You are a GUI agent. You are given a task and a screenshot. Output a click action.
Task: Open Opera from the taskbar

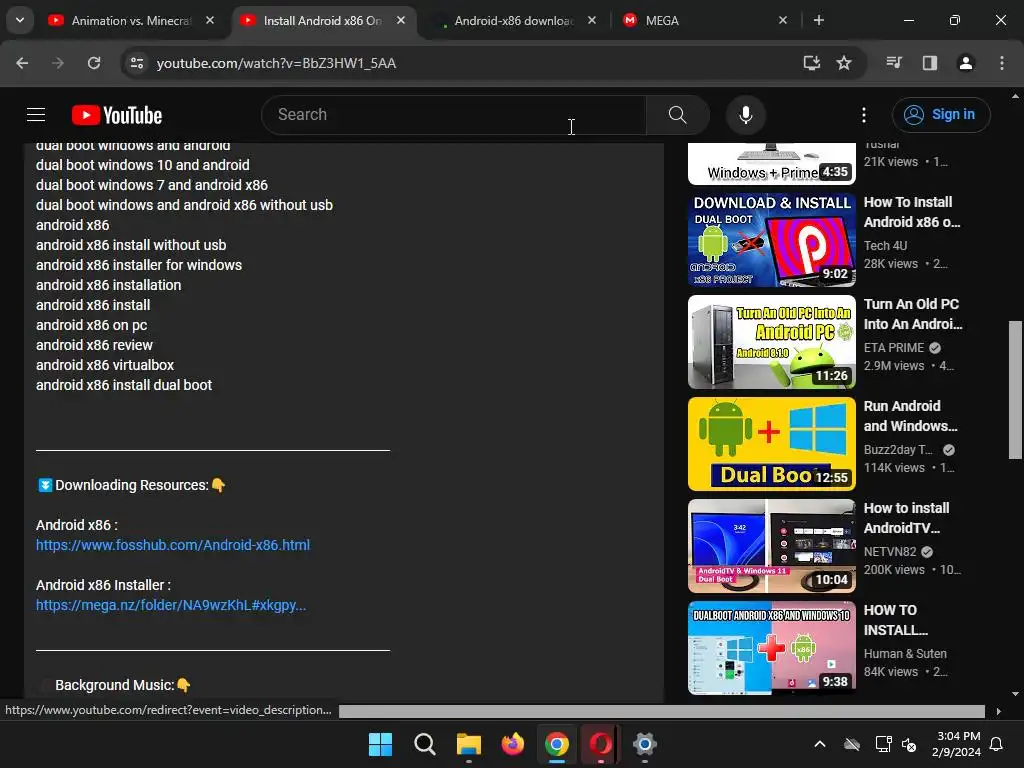[601, 744]
